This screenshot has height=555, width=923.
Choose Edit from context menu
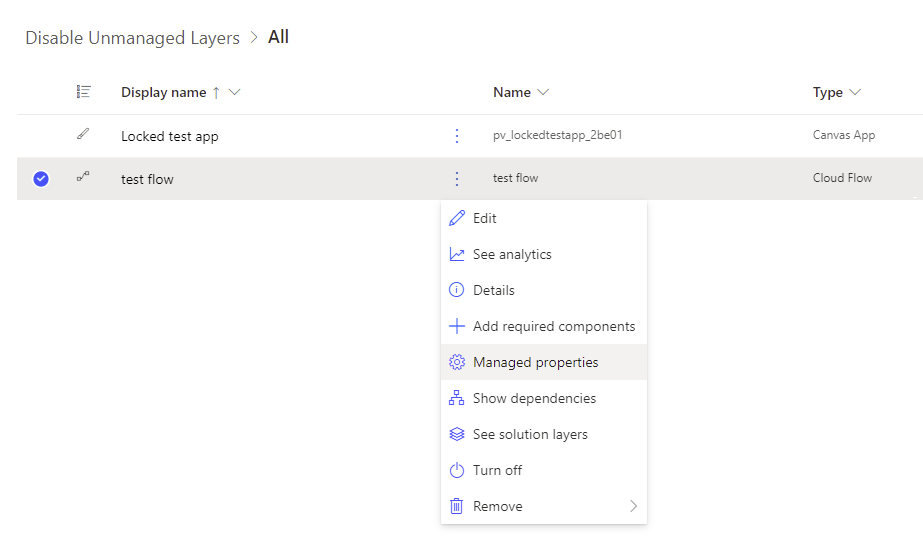pos(544,218)
